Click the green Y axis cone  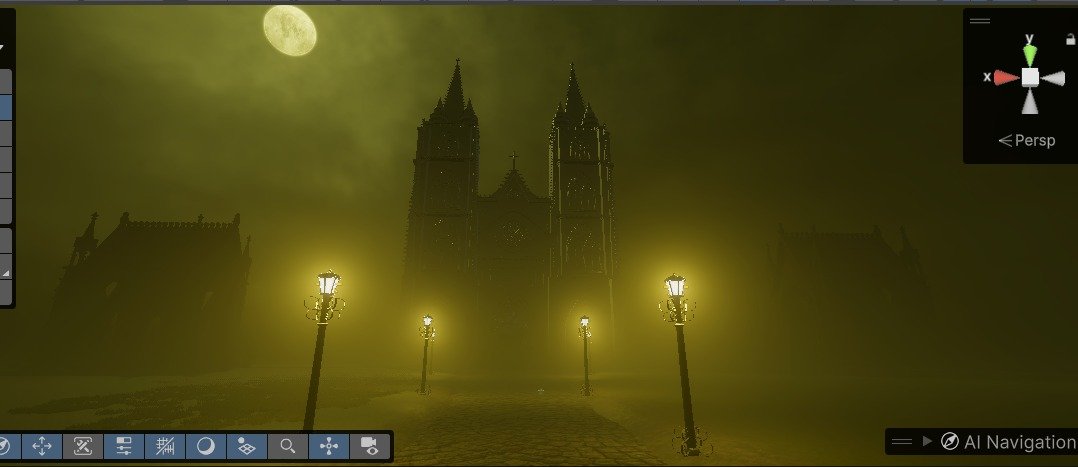(1029, 55)
